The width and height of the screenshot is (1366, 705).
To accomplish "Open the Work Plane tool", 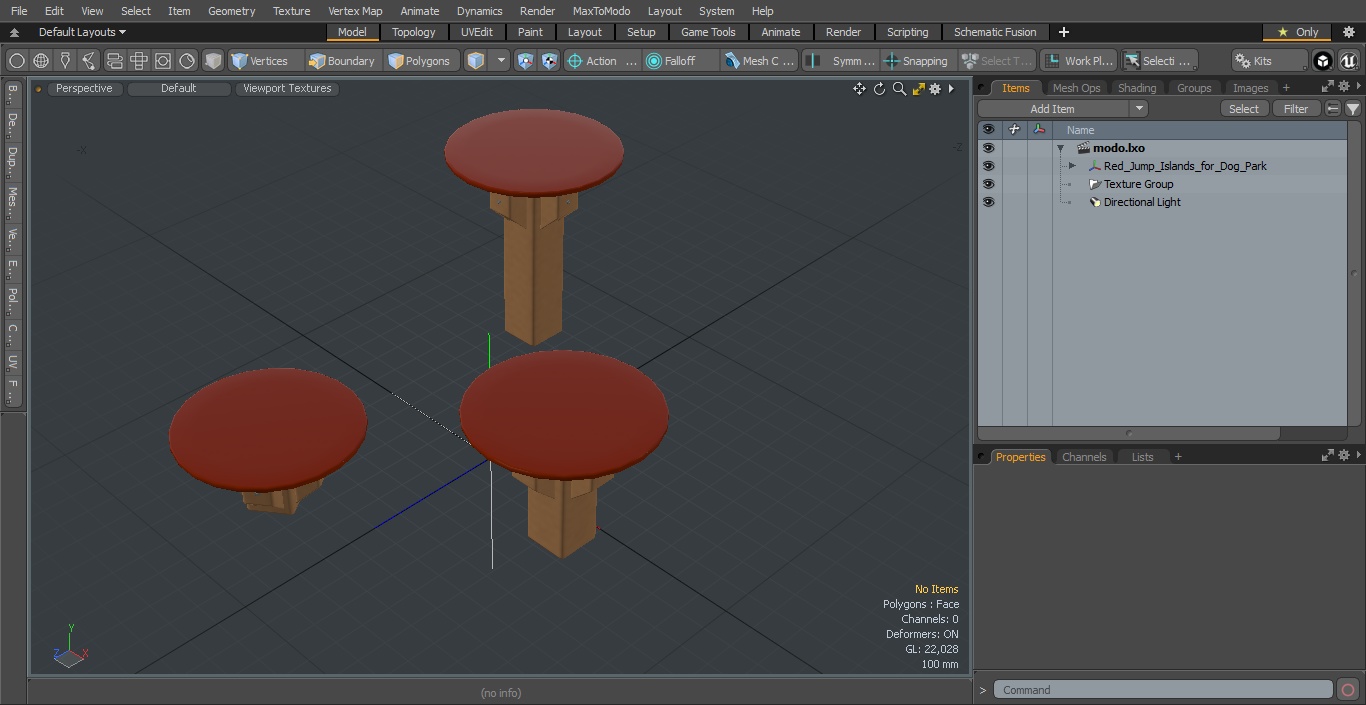I will (1079, 61).
